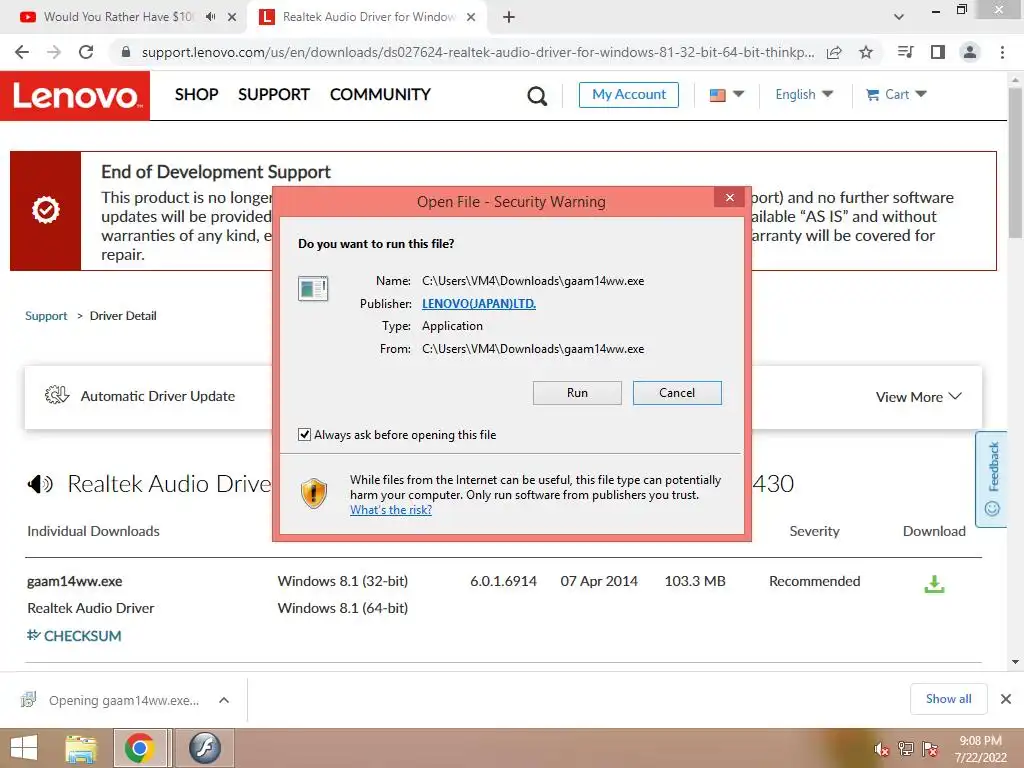Open the Cart dropdown
Image resolution: width=1024 pixels, height=768 pixels.
(896, 95)
